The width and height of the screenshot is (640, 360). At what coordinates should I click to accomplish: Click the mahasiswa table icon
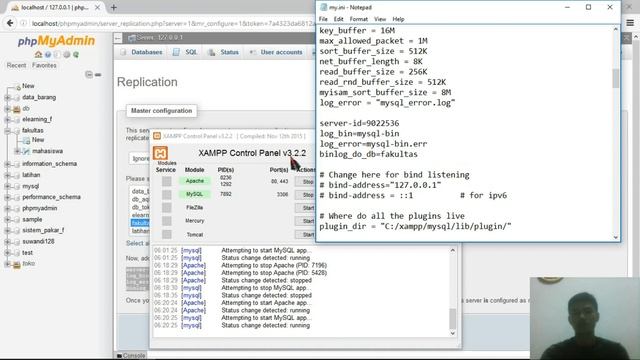[27, 151]
